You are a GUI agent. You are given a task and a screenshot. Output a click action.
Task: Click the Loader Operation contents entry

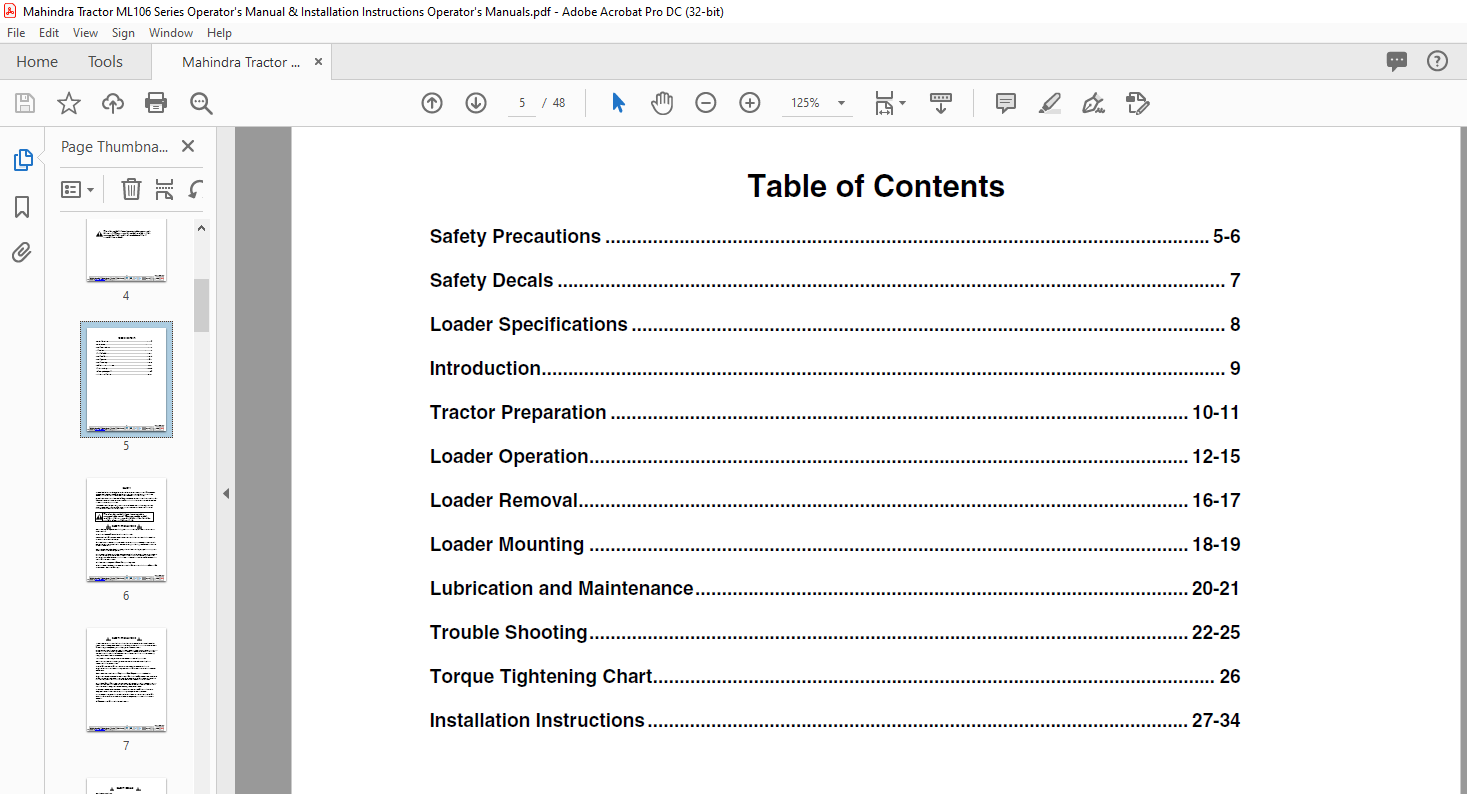coord(835,457)
